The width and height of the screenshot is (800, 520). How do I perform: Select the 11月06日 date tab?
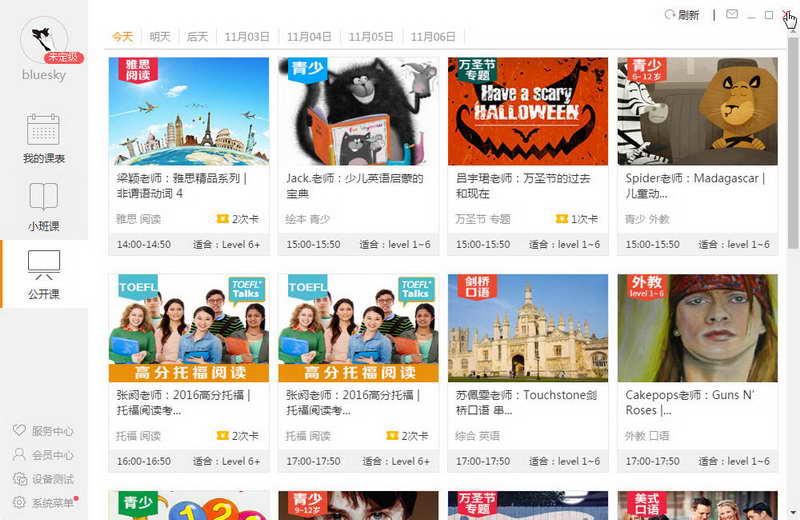click(x=433, y=37)
